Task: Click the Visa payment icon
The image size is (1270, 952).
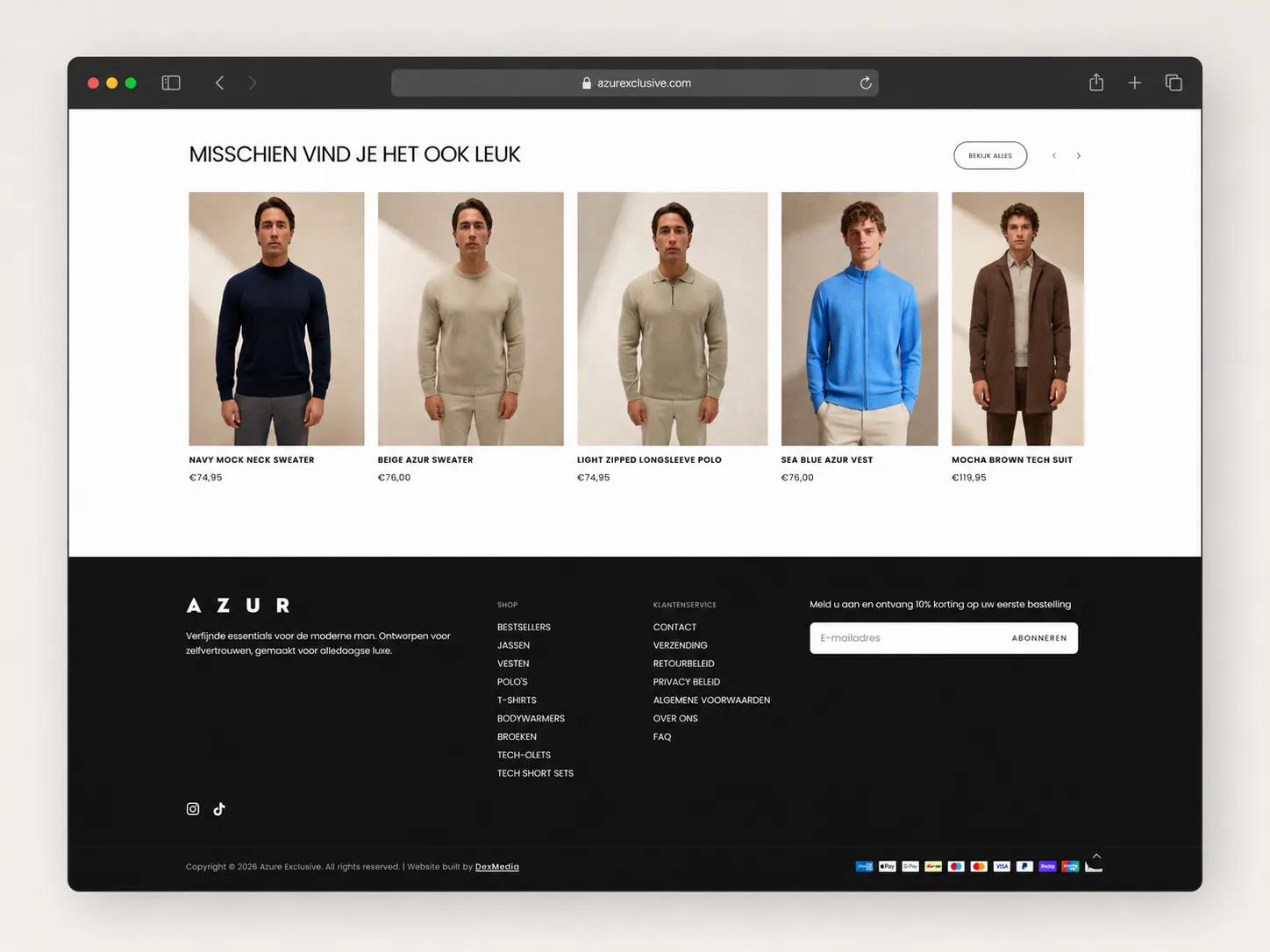Action: pos(1002,866)
